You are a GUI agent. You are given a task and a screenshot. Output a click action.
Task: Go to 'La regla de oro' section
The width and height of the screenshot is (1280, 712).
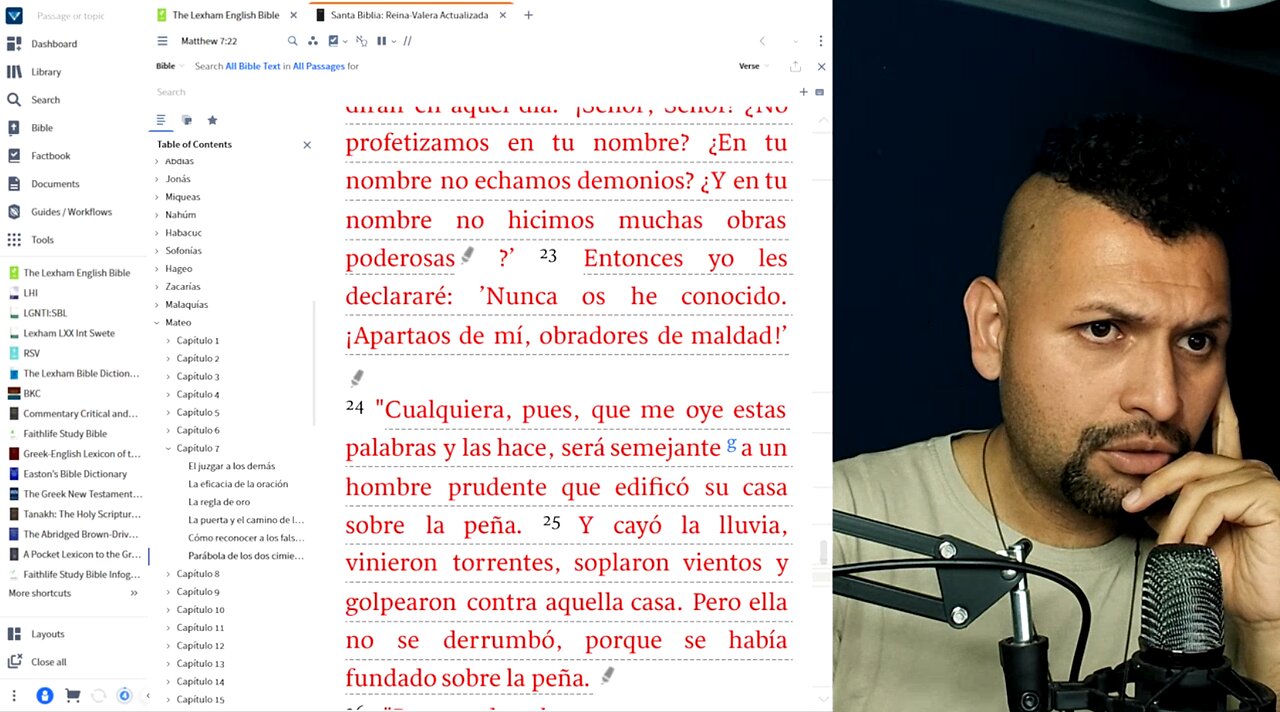(219, 502)
